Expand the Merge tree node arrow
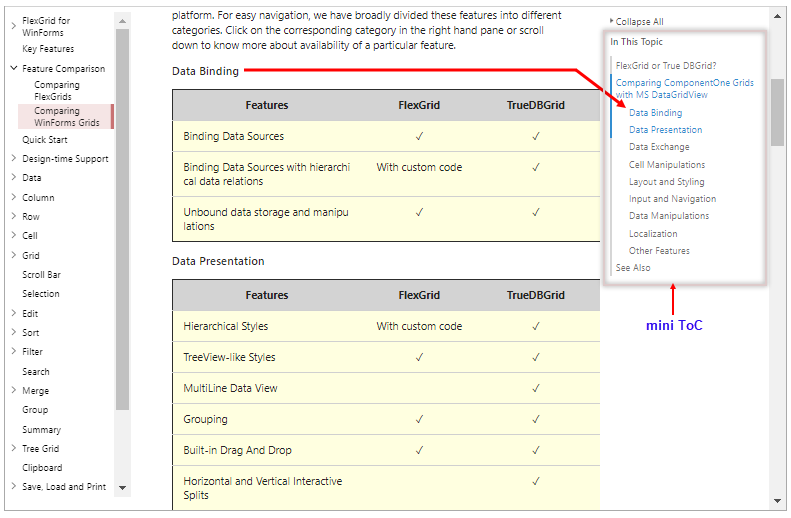This screenshot has height=518, width=791. tap(14, 390)
